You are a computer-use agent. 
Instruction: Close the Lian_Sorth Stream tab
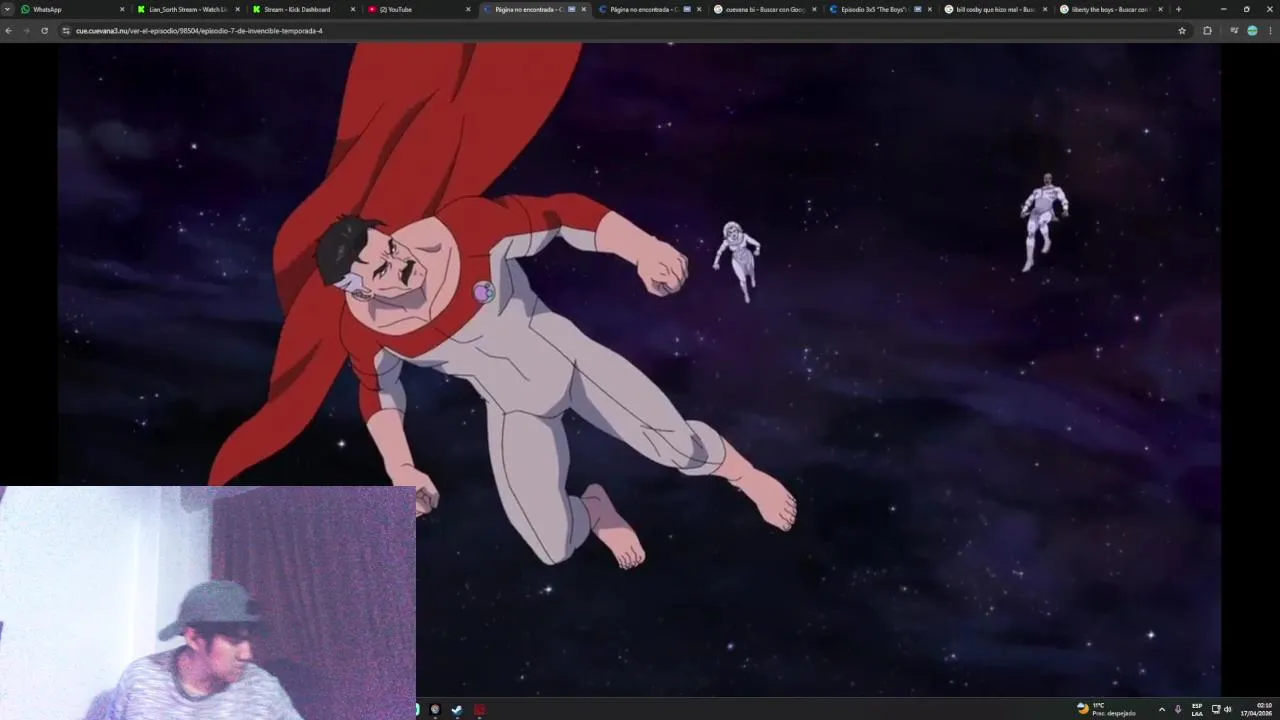[x=237, y=9]
